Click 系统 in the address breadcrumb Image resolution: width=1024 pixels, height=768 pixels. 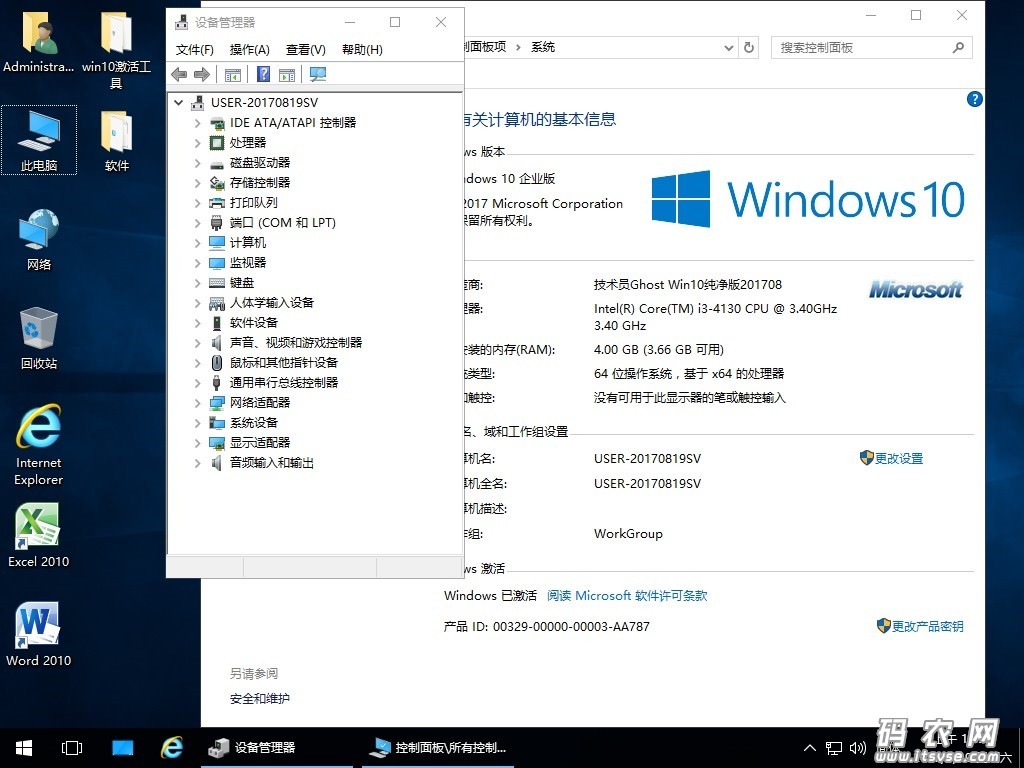point(543,47)
